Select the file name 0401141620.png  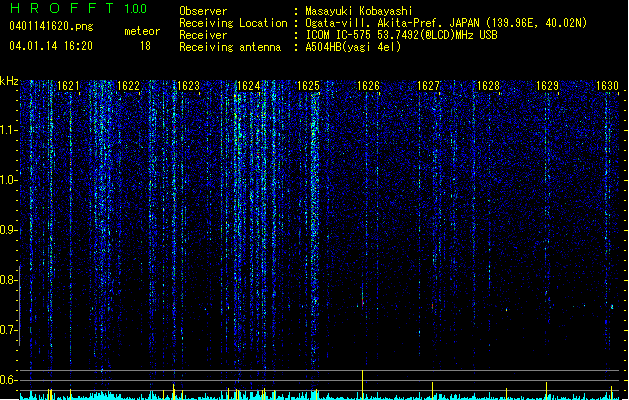[51, 26]
